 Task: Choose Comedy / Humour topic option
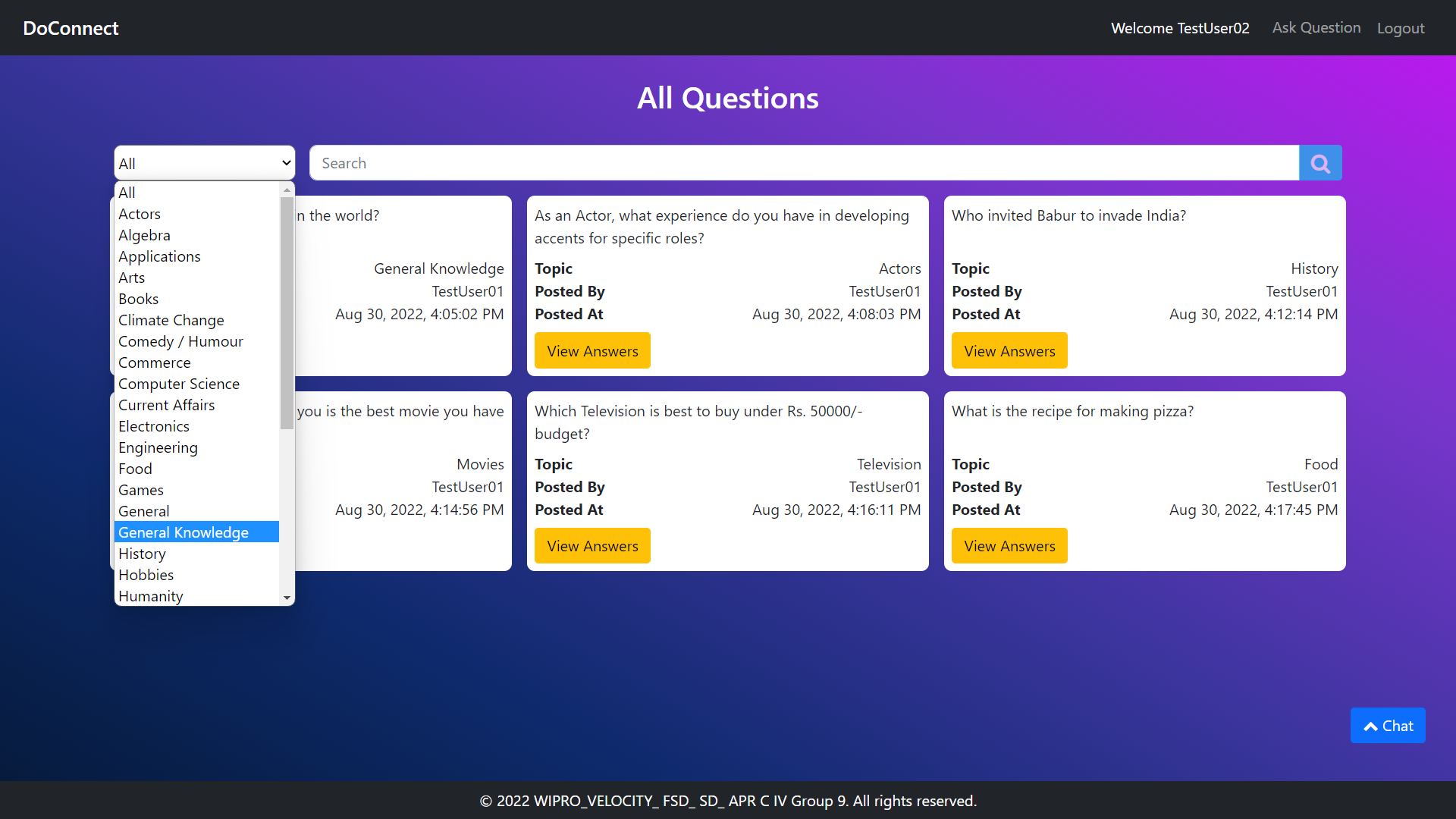(x=180, y=341)
